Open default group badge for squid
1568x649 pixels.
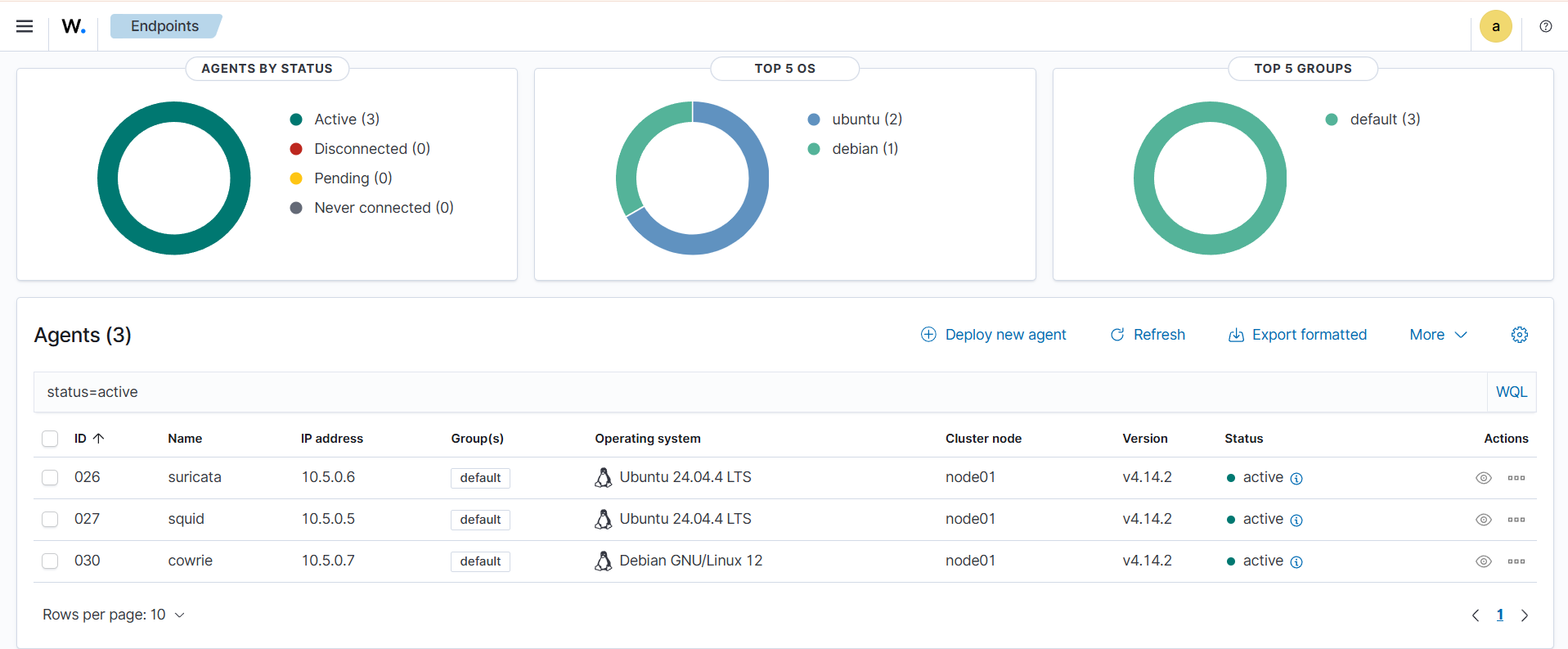click(480, 520)
